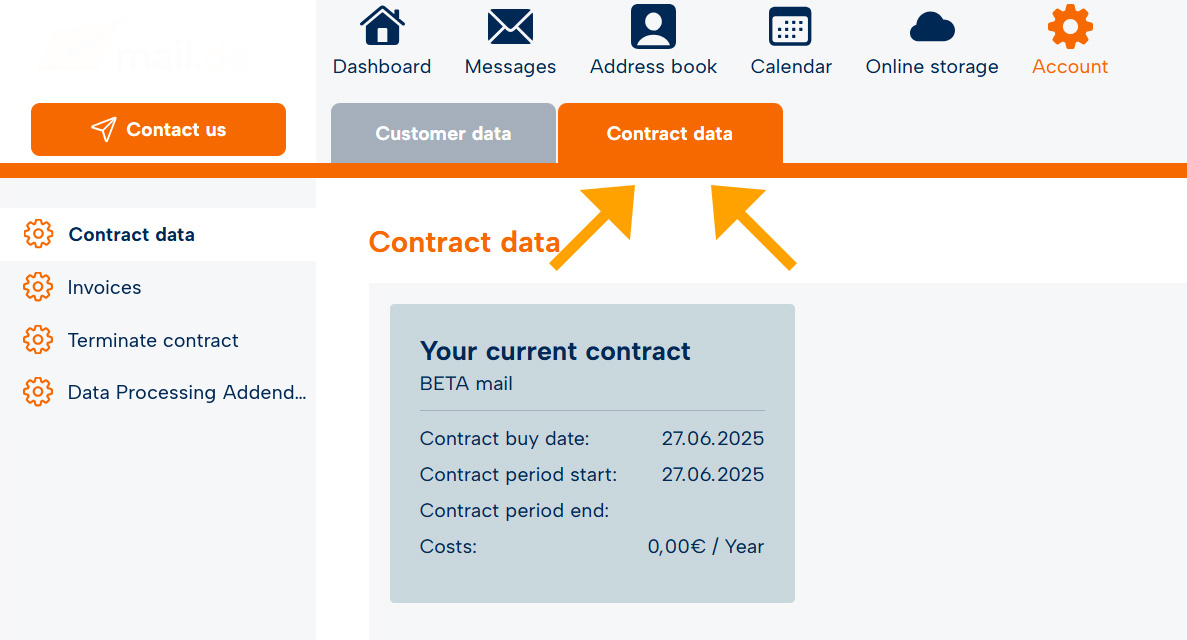Open the Messages envelope icon
The width and height of the screenshot is (1187, 640).
pos(510,27)
